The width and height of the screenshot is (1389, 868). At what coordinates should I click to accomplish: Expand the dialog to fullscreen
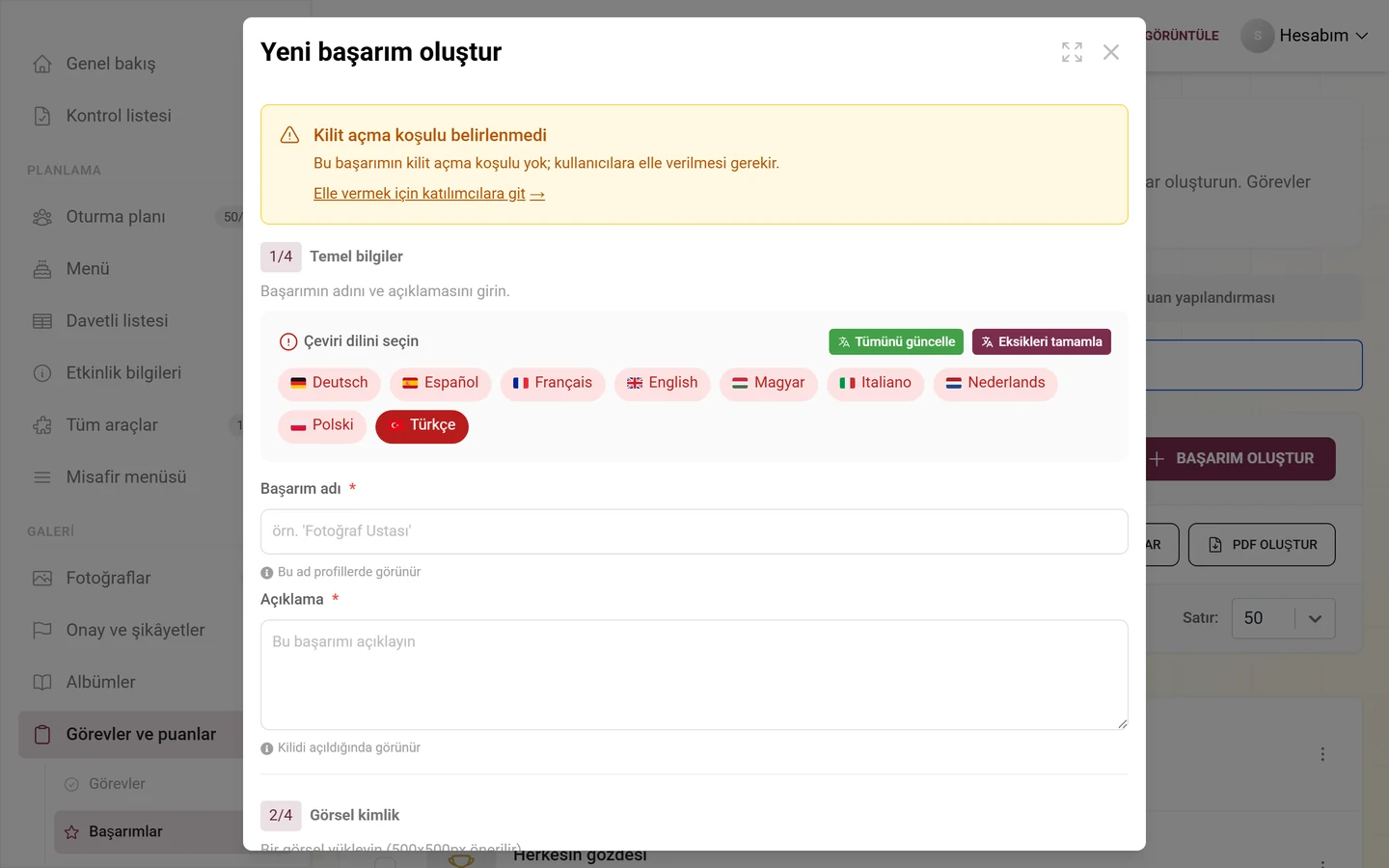coord(1072,52)
